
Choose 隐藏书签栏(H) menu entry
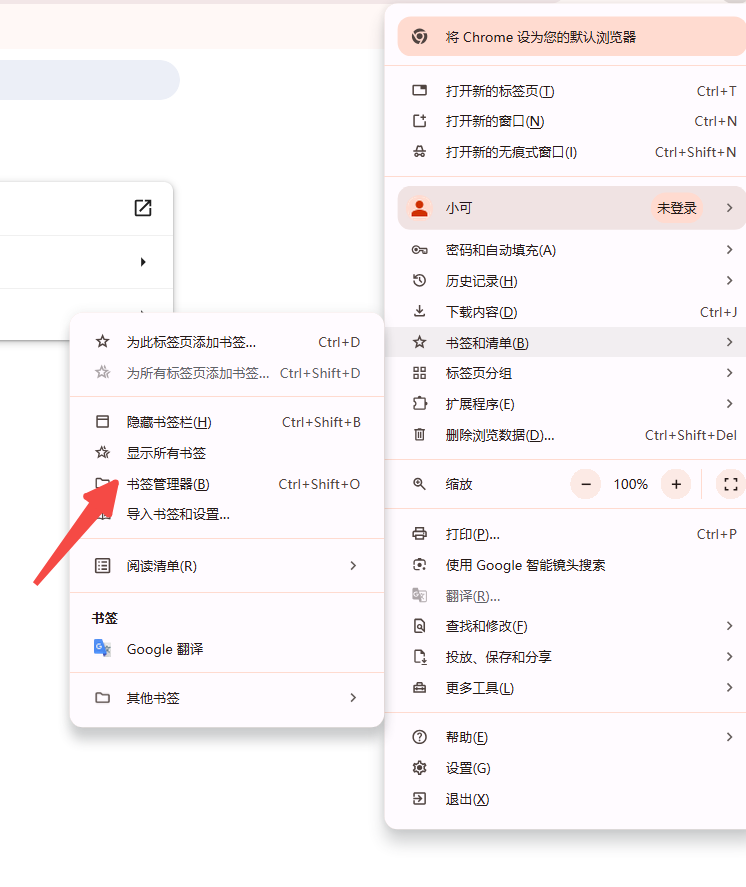(227, 422)
